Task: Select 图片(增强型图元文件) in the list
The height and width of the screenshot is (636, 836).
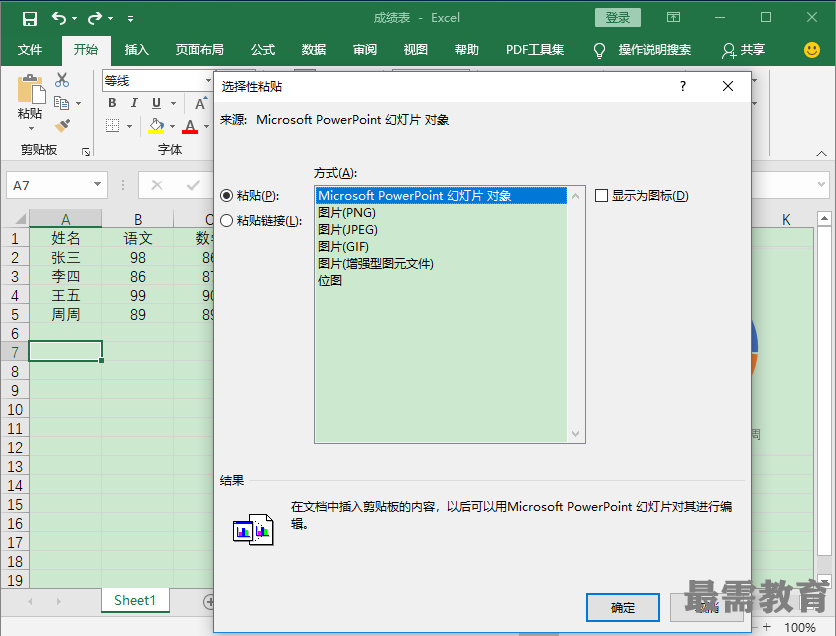Action: (x=441, y=264)
